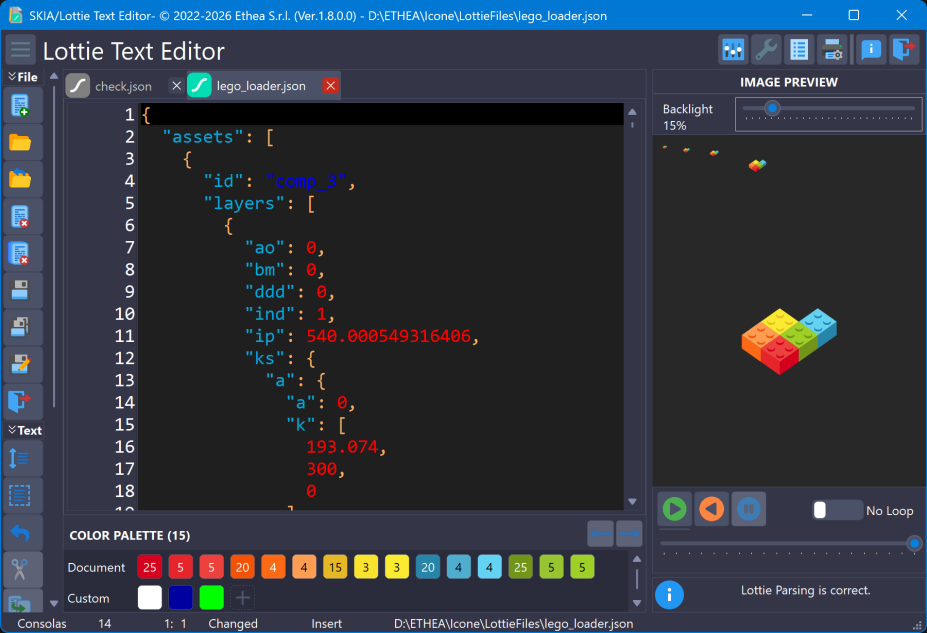Click the palette left-arrow button
The image size is (927, 633).
[601, 534]
